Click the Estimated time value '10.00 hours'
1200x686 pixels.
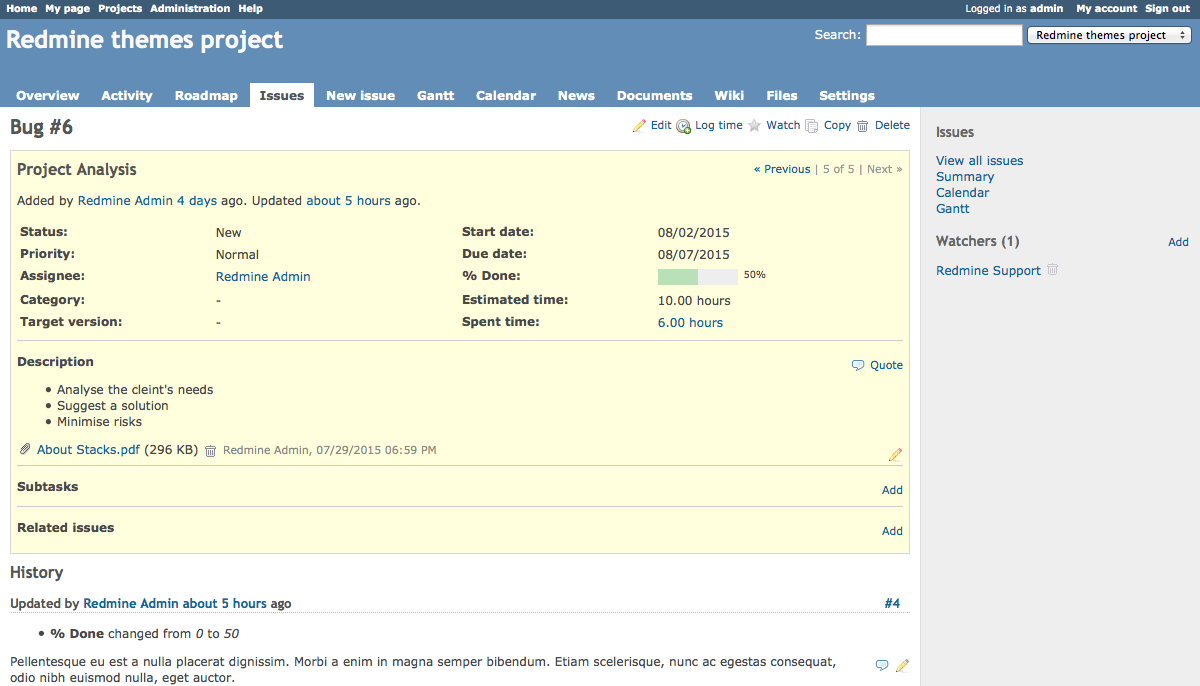click(694, 301)
